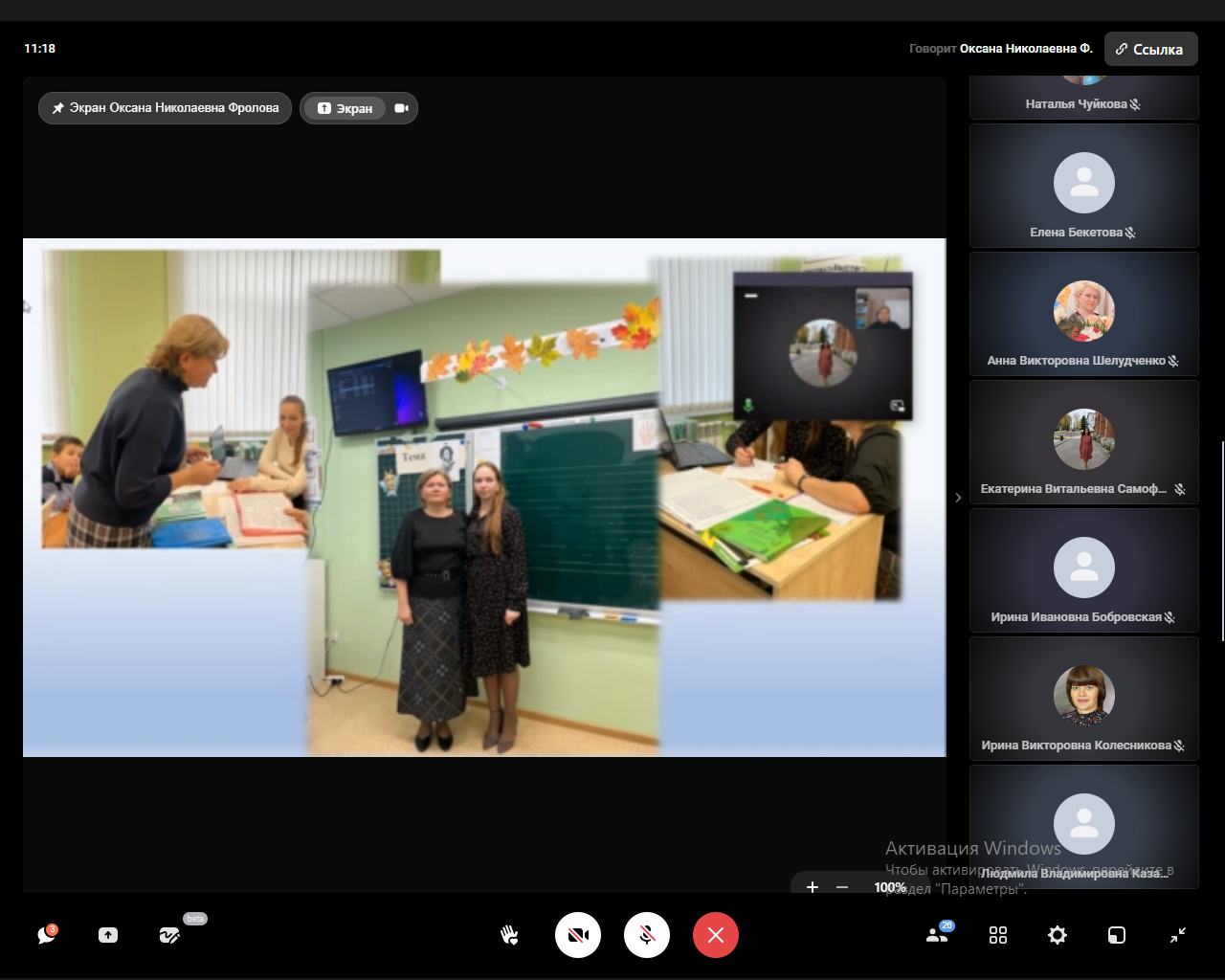This screenshot has width=1225, height=980.
Task: Open the chat with unread messages
Action: point(46,935)
